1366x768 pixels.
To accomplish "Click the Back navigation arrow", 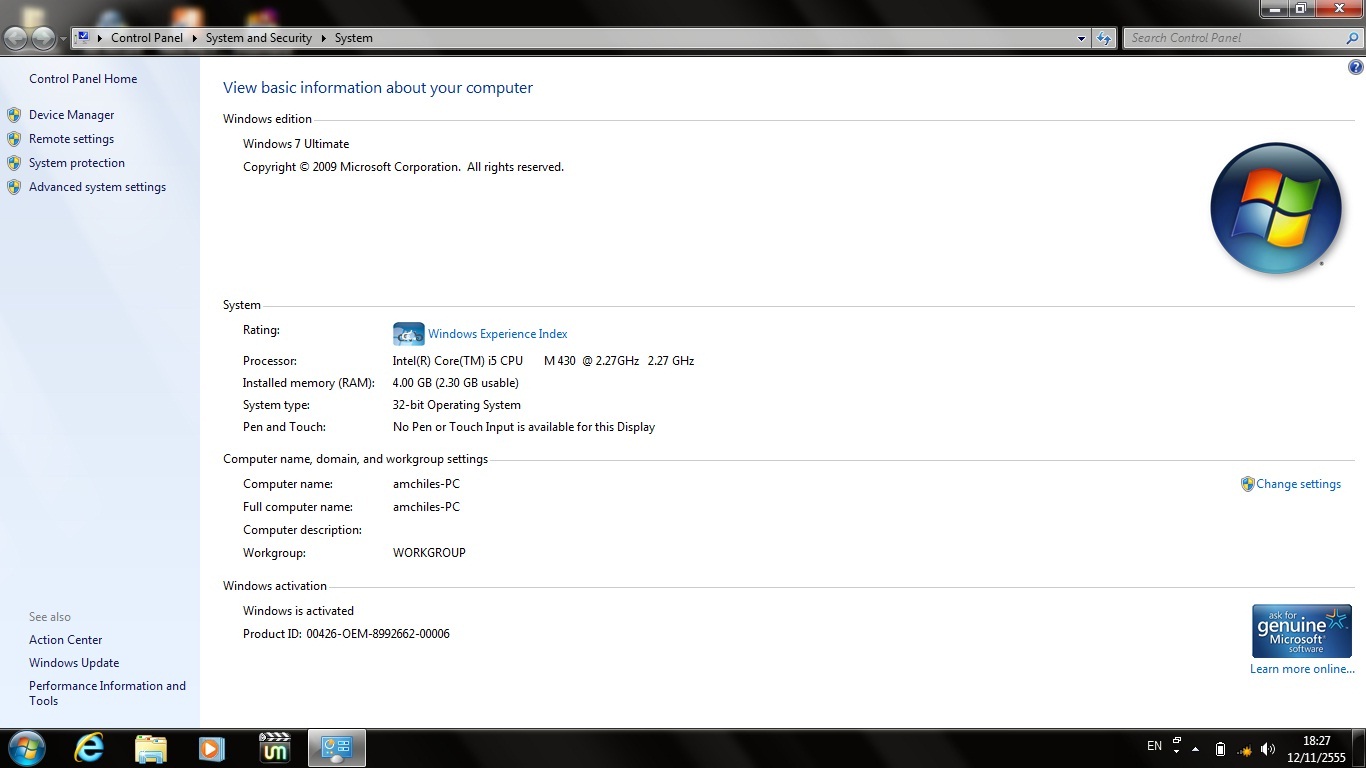I will pos(16,38).
